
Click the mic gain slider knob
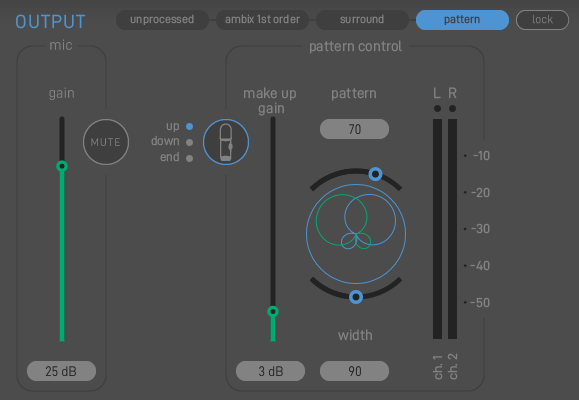62,166
